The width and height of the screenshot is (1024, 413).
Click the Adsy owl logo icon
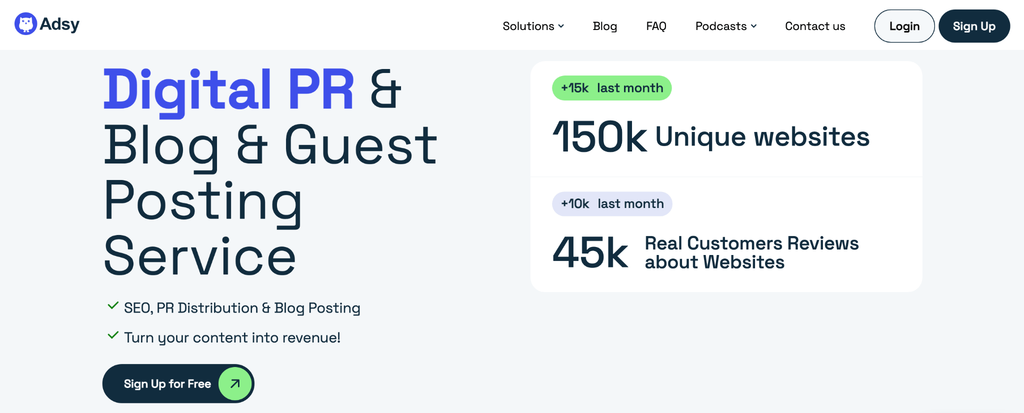click(x=25, y=24)
